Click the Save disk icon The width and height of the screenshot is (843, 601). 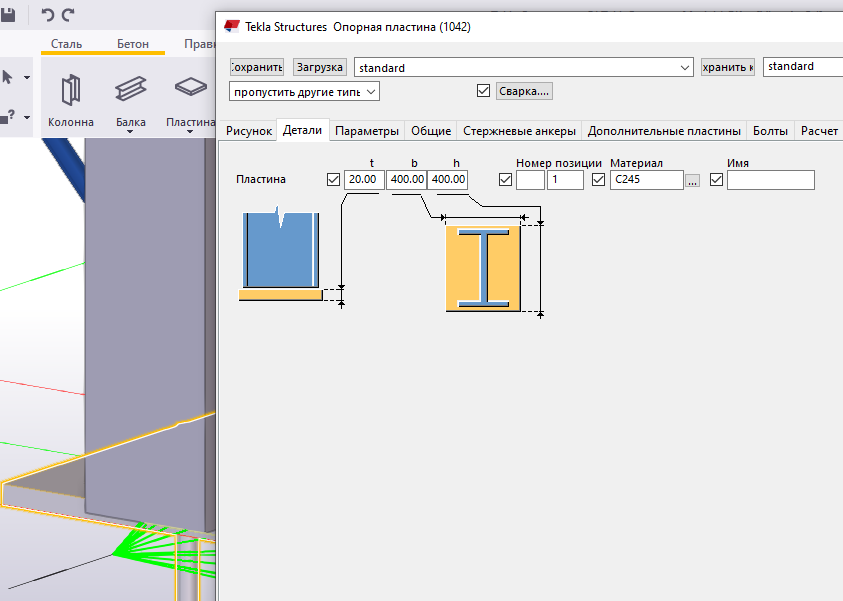click(8, 15)
